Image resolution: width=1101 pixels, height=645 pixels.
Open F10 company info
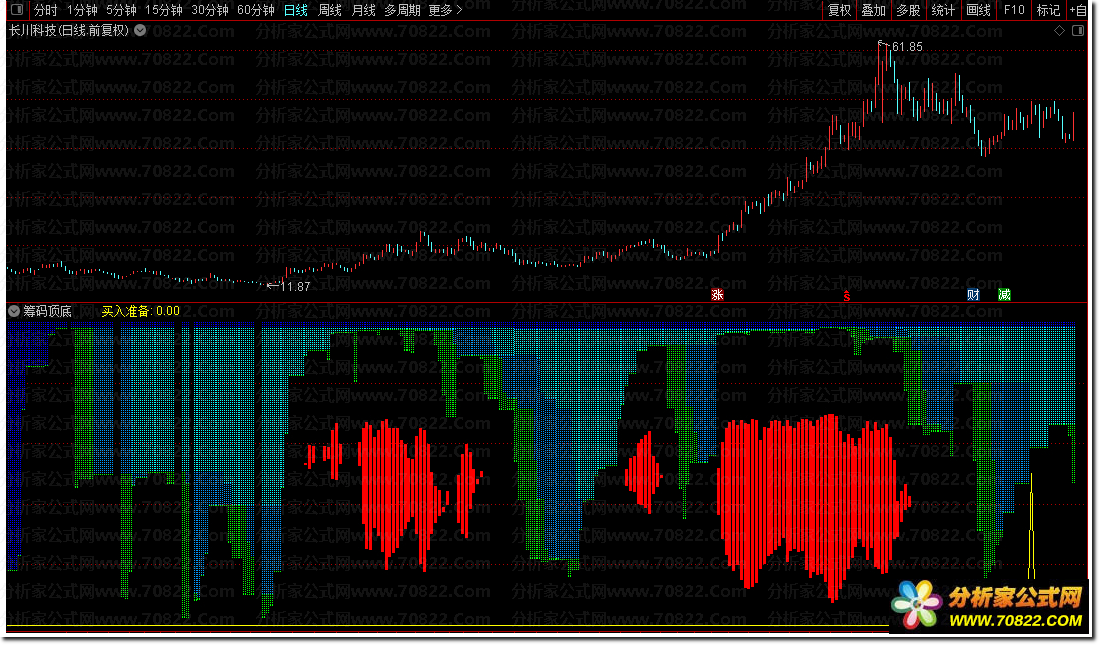click(x=1014, y=10)
